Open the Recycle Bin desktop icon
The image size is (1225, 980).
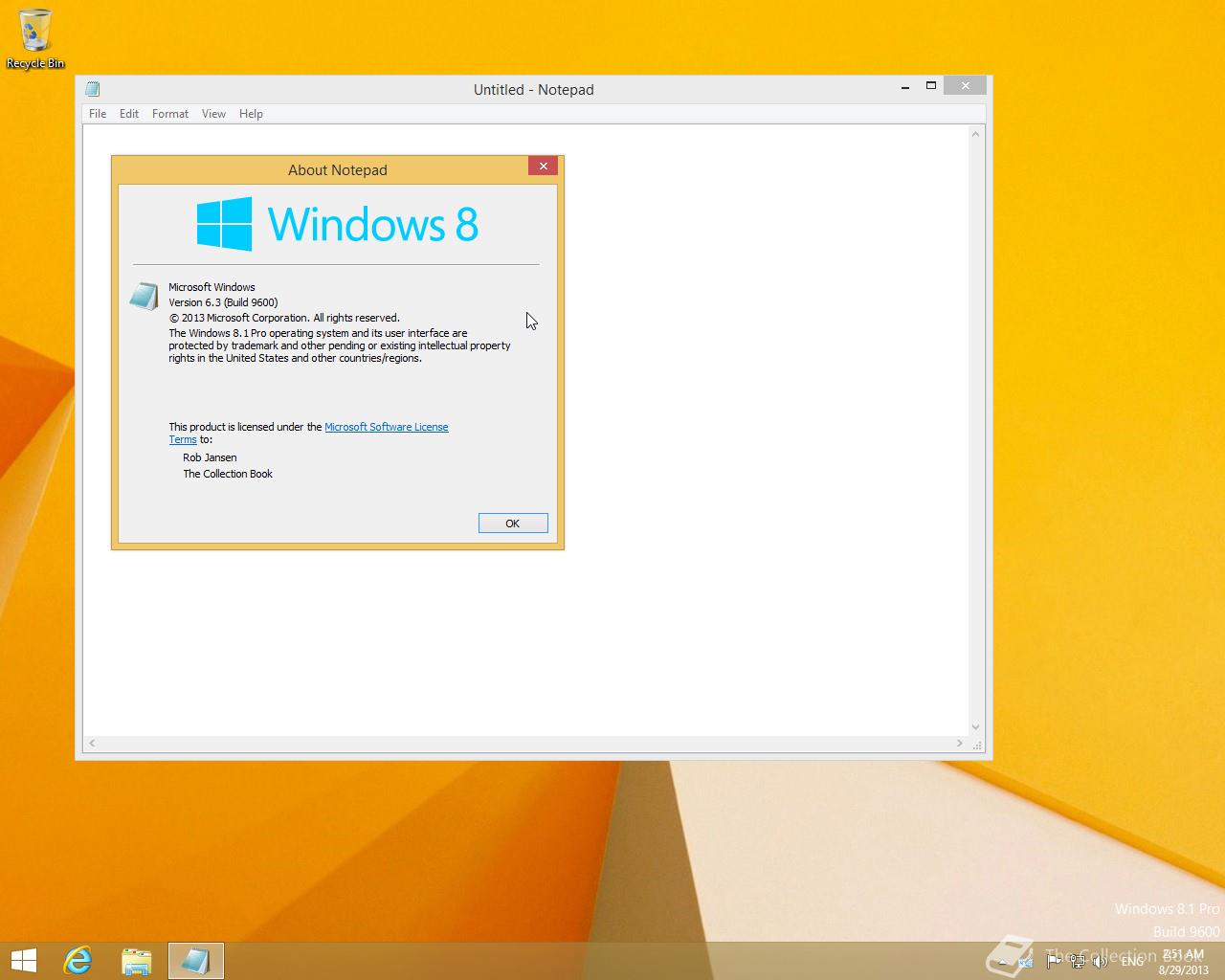[x=34, y=38]
